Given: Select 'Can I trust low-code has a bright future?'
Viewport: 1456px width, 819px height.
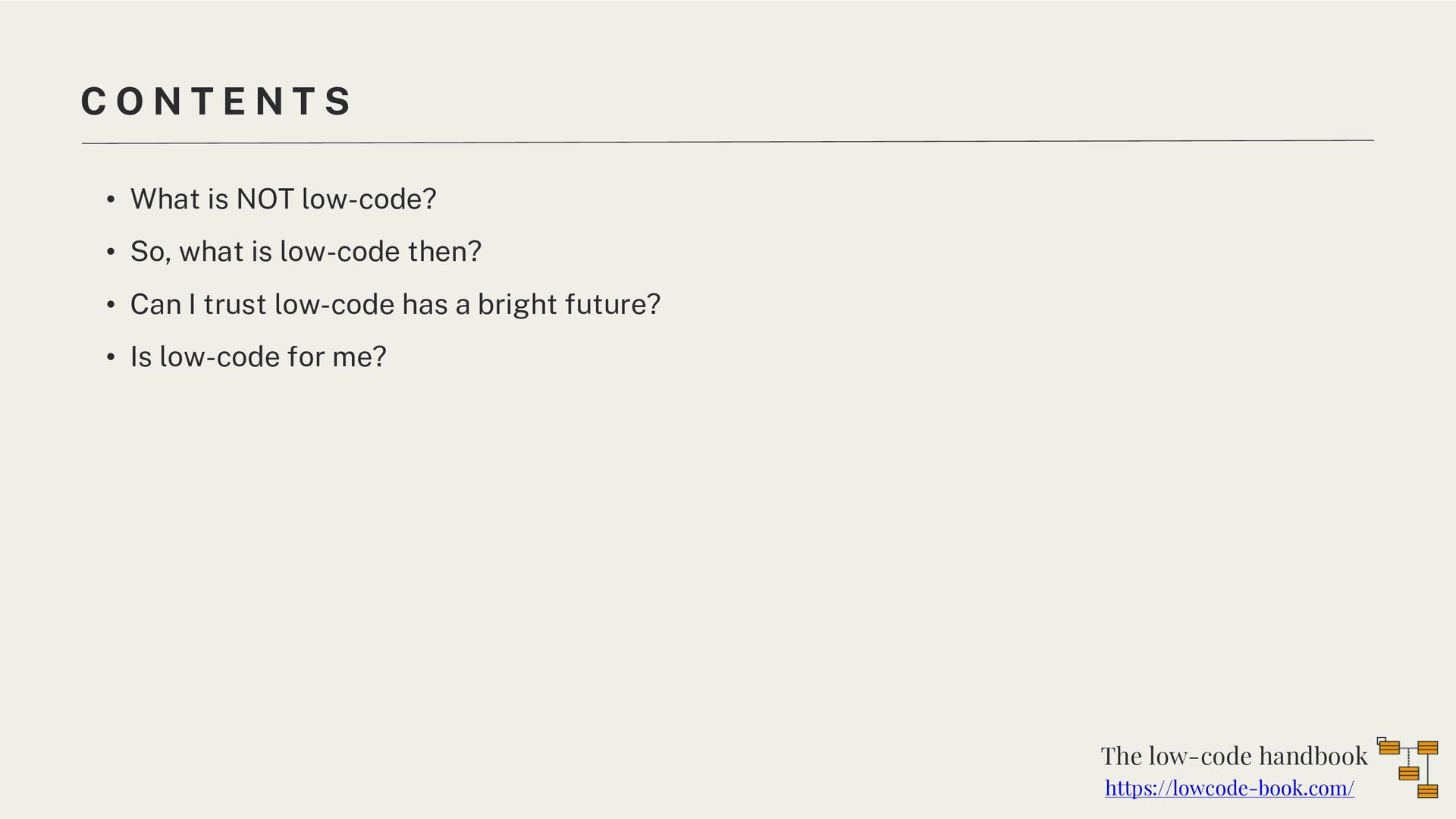Looking at the screenshot, I should [395, 304].
